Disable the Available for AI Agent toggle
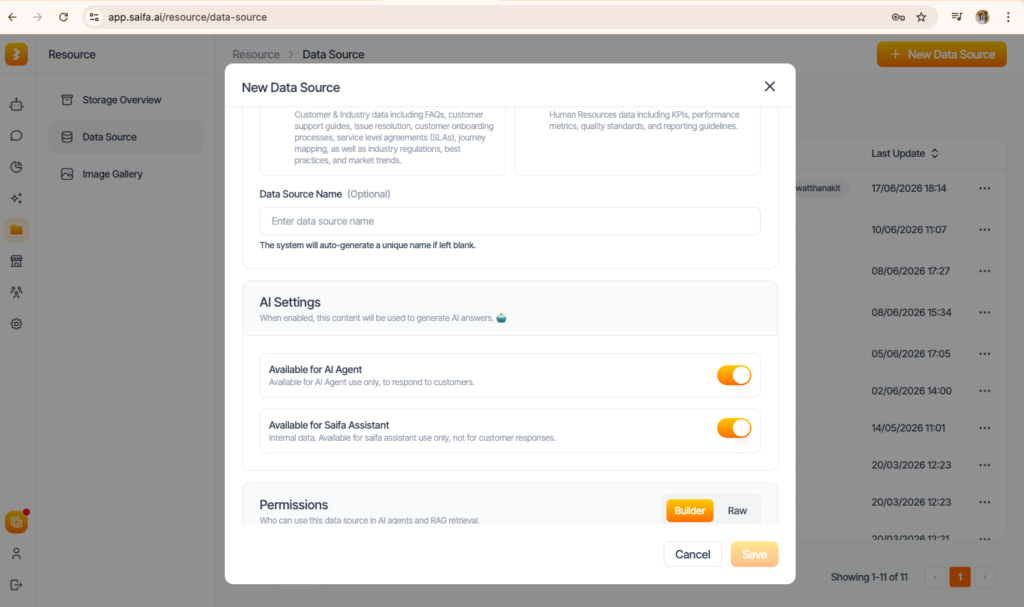The width and height of the screenshot is (1024, 607). (x=734, y=375)
